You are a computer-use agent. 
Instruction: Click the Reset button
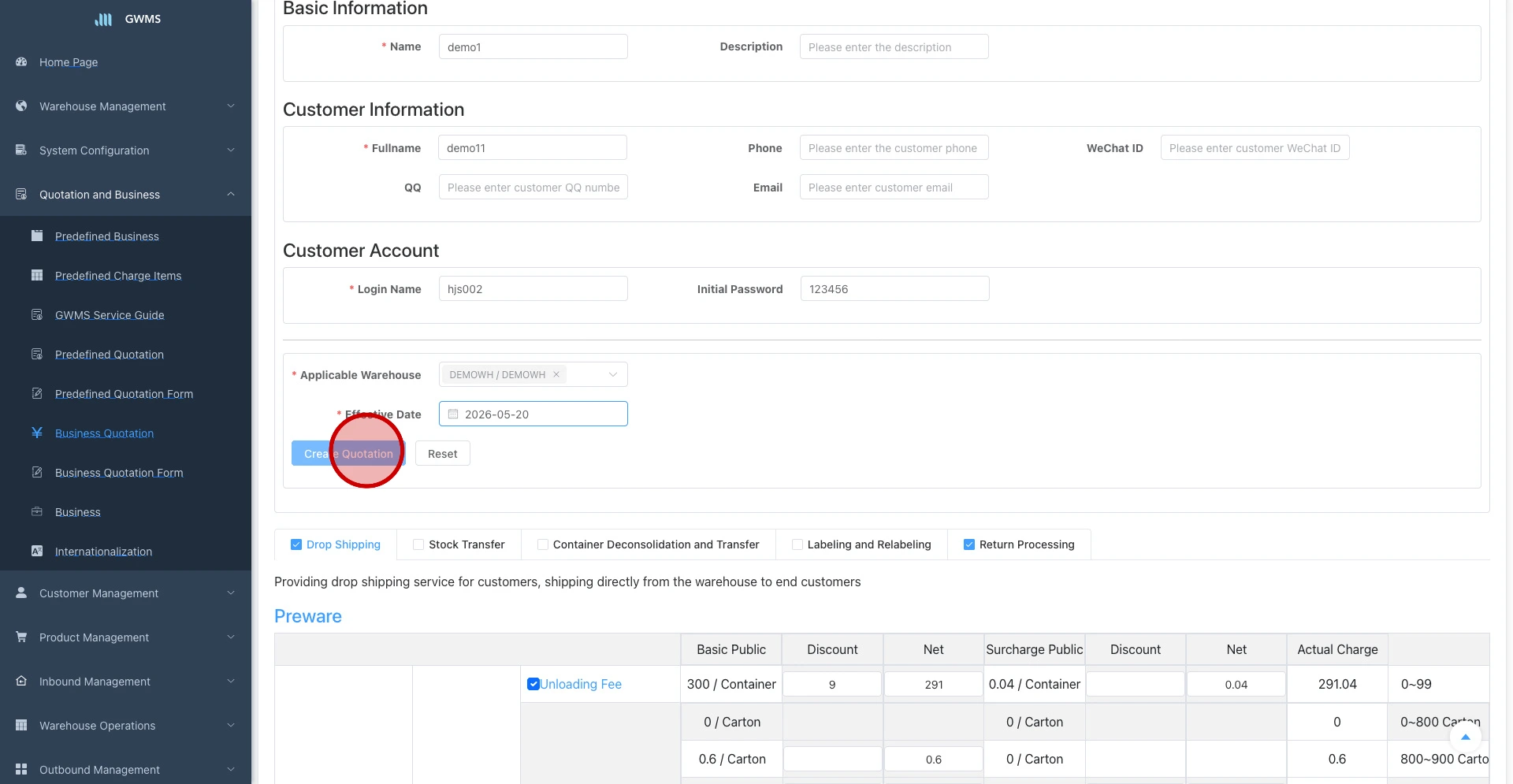[442, 453]
